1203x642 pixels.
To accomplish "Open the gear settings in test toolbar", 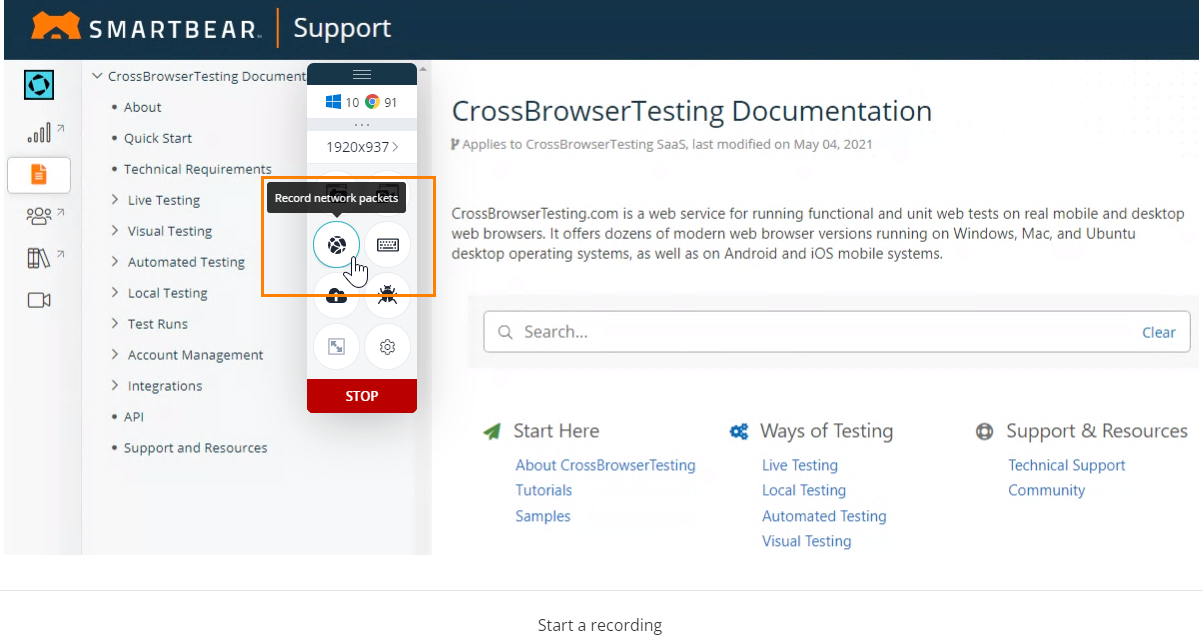I will pyautogui.click(x=388, y=347).
